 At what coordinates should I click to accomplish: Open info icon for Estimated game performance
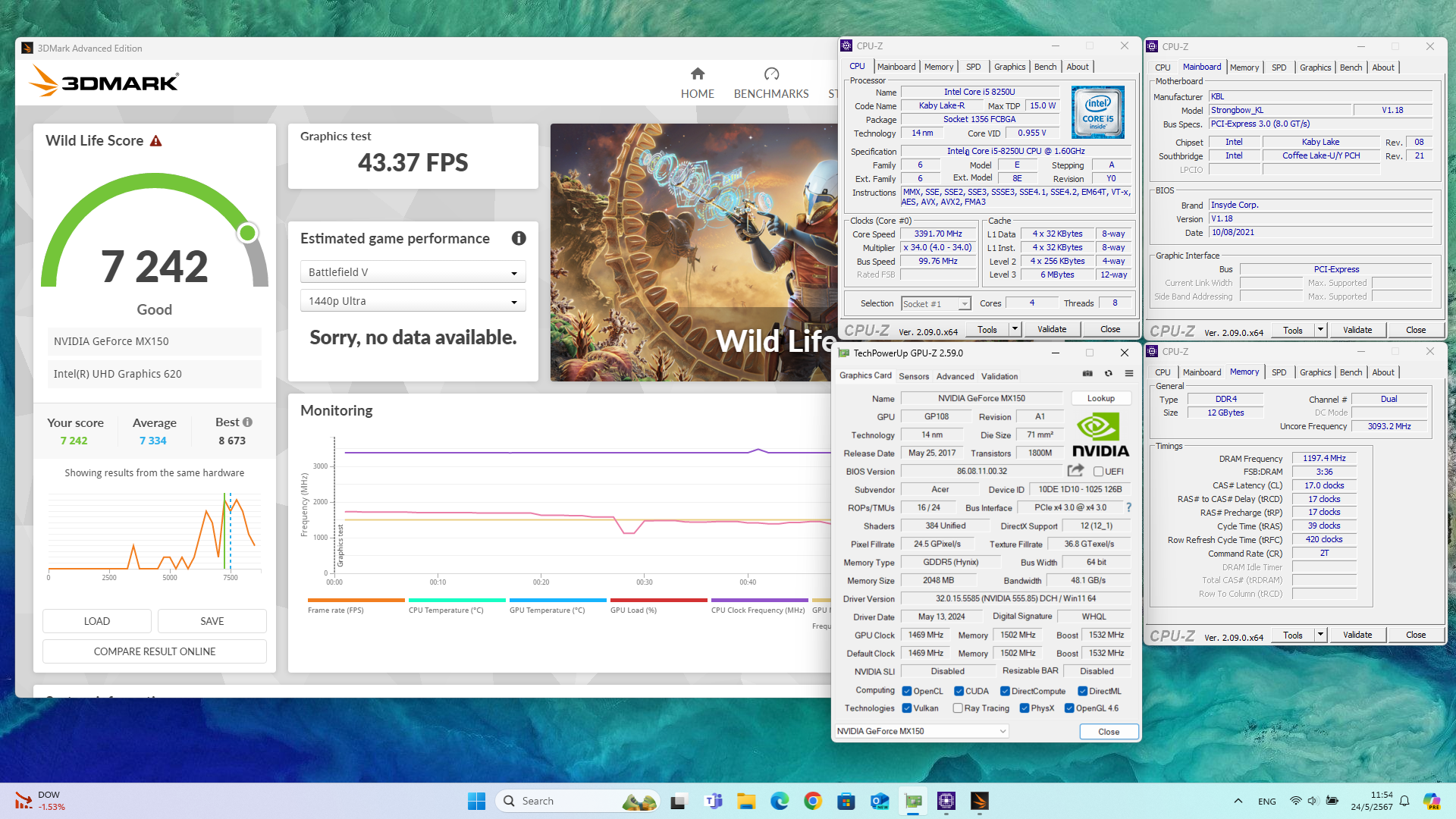519,238
